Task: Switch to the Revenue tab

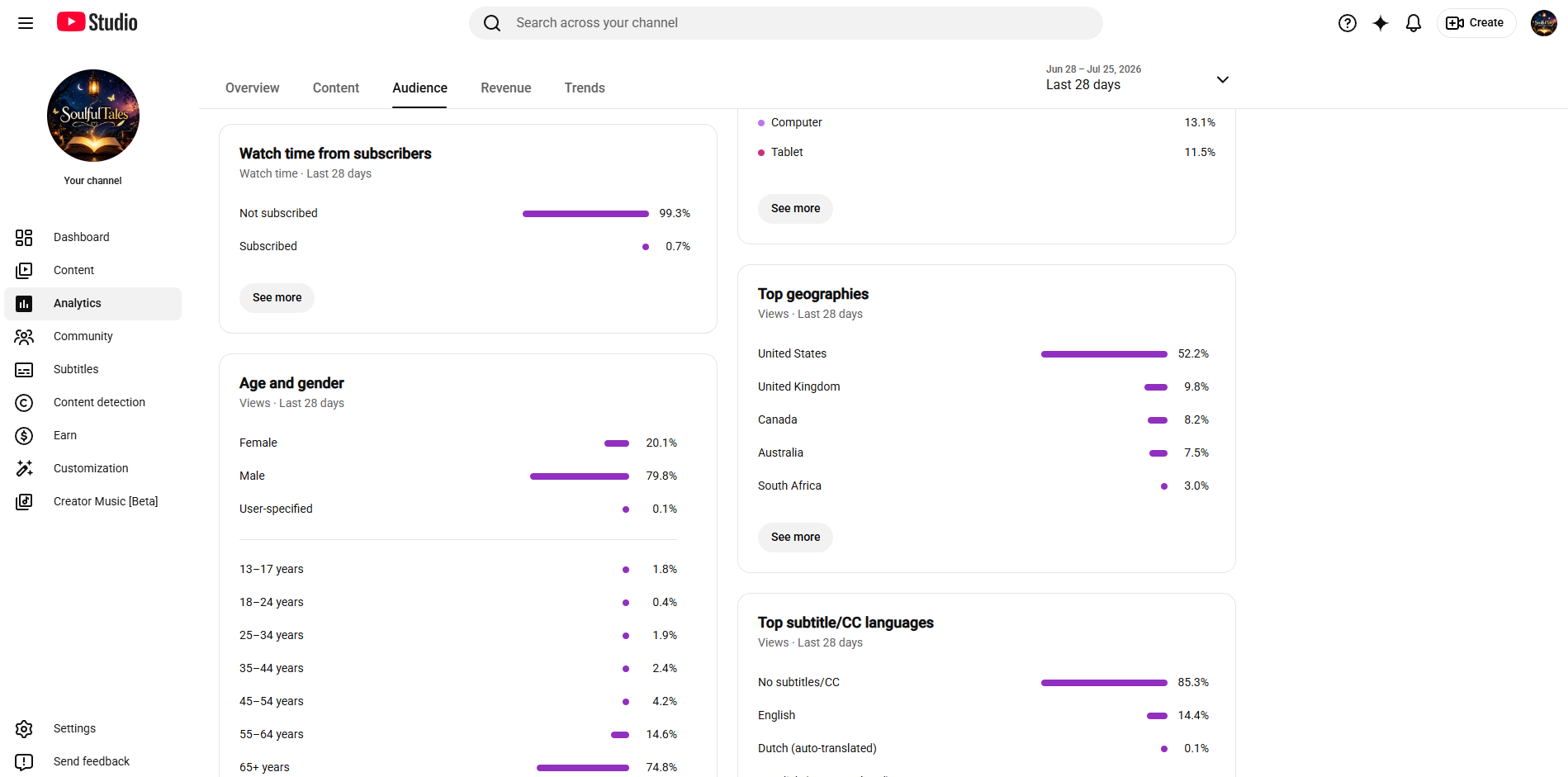Action: (506, 88)
